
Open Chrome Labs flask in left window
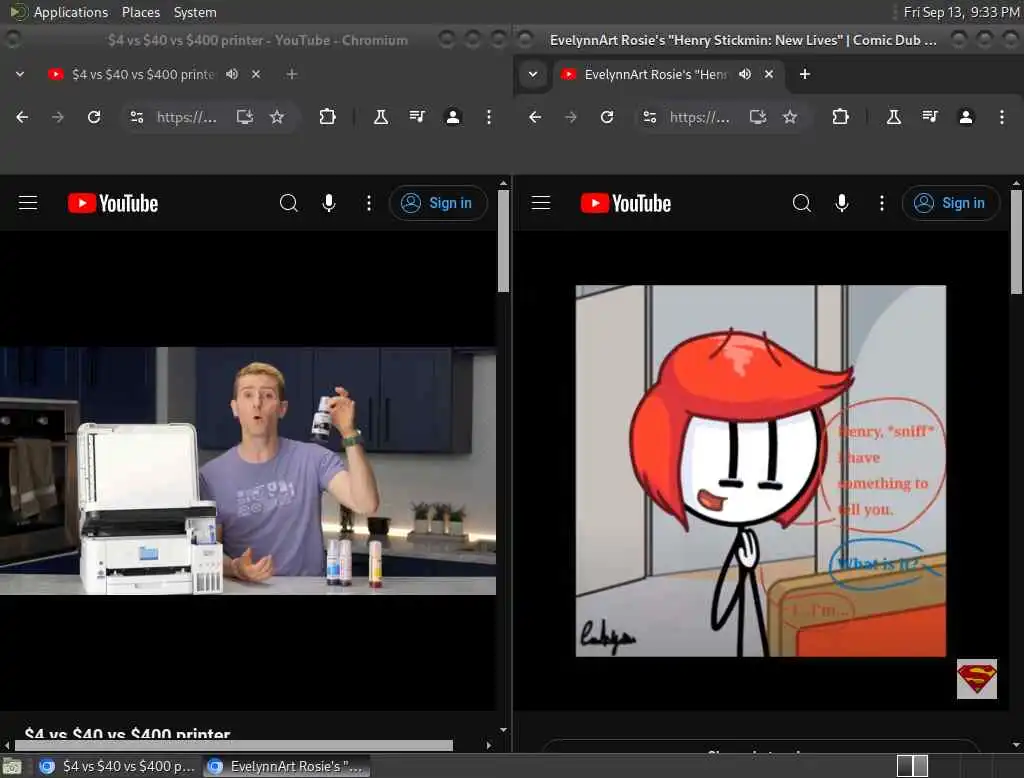(380, 117)
